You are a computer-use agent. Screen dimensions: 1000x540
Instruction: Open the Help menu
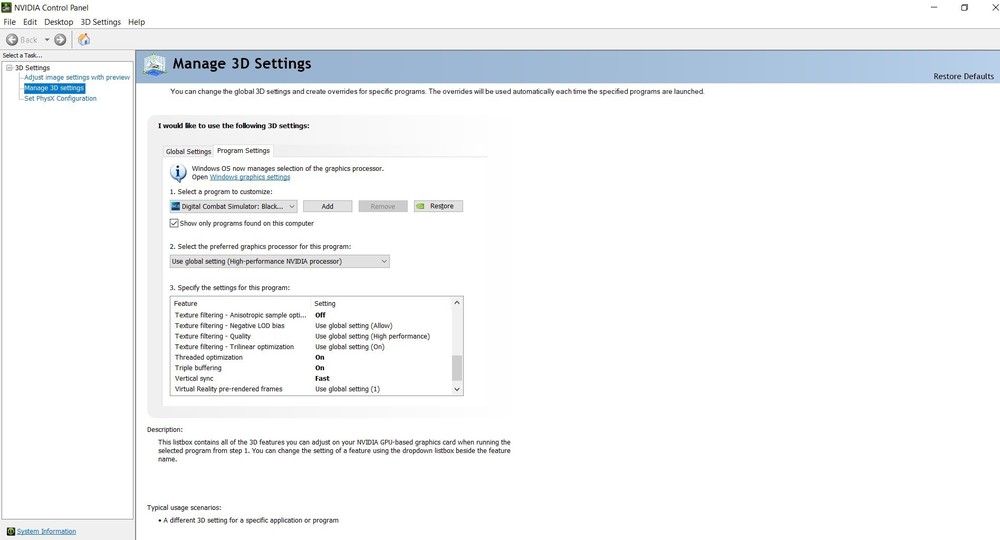pos(136,22)
